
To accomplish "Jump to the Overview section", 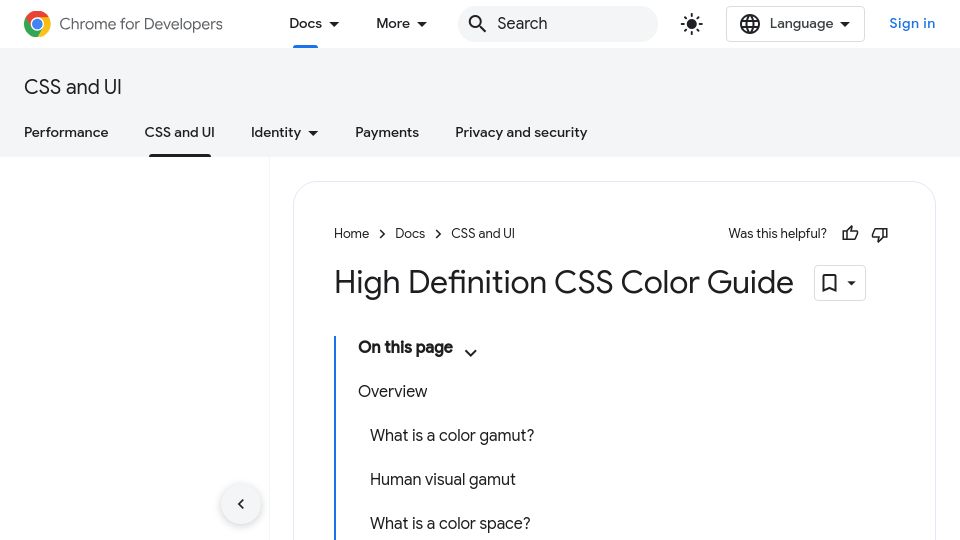I will 392,391.
